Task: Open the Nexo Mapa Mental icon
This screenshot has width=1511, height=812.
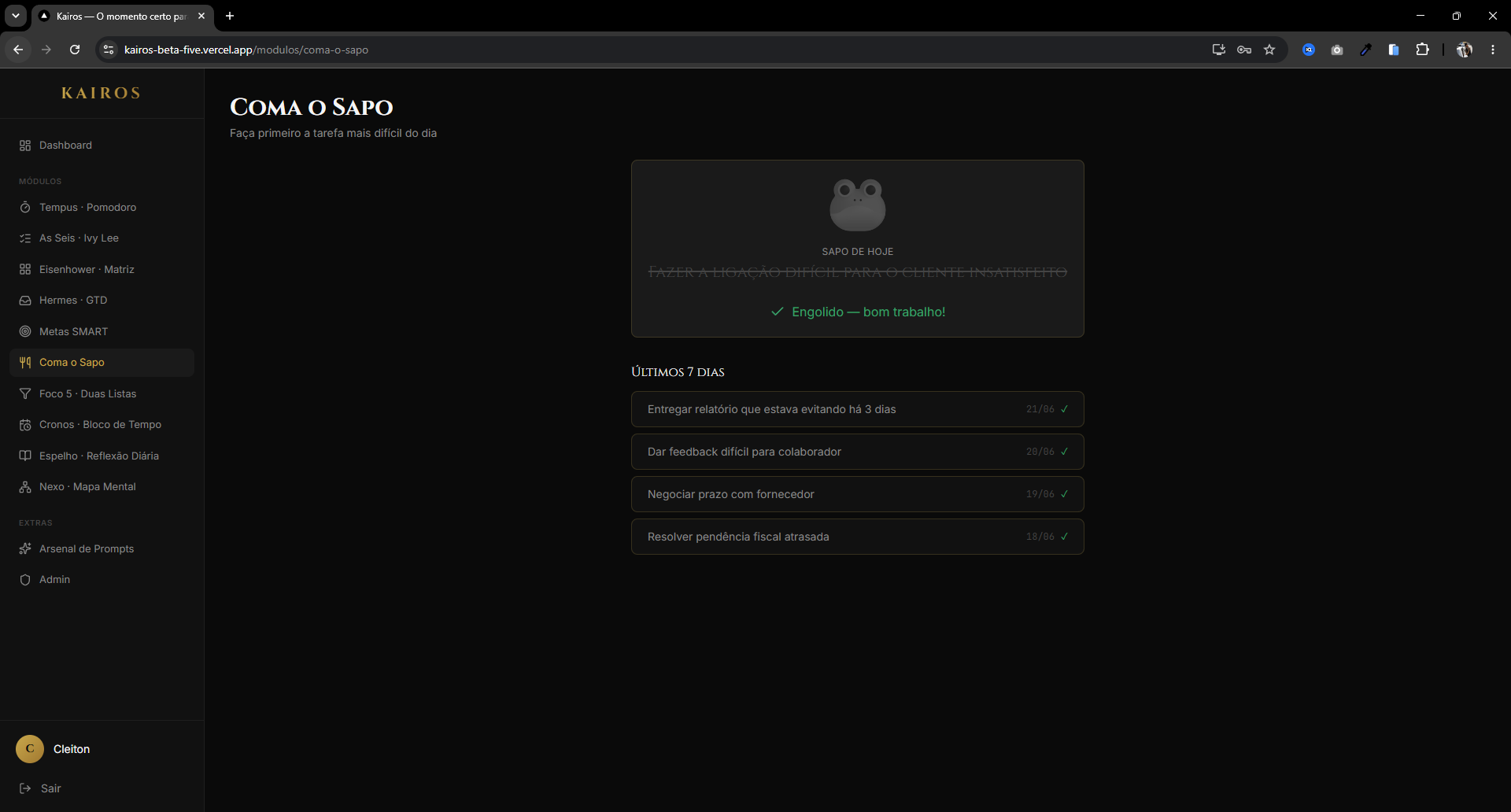Action: (25, 487)
